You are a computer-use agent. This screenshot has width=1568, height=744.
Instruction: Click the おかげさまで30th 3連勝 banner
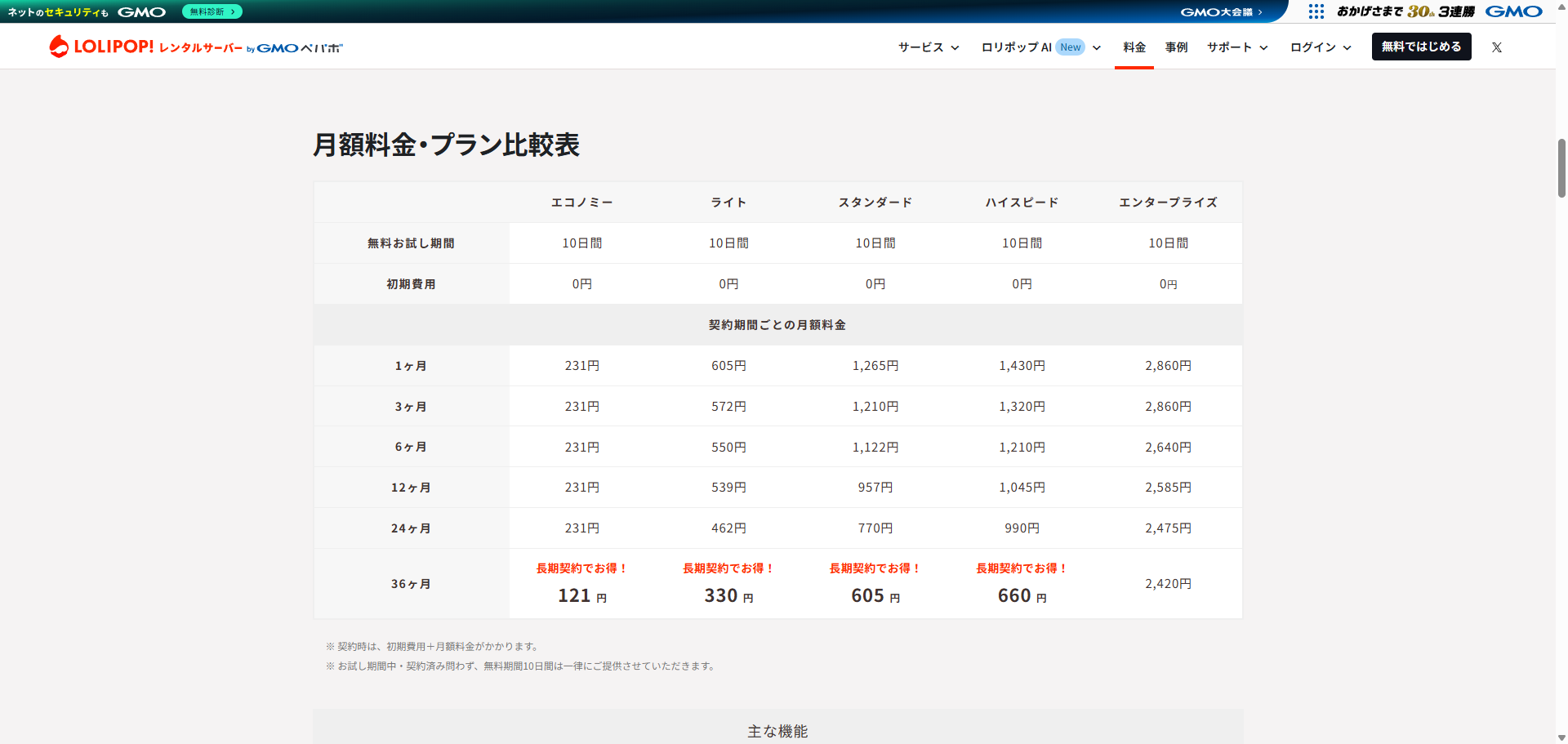coord(1405,11)
